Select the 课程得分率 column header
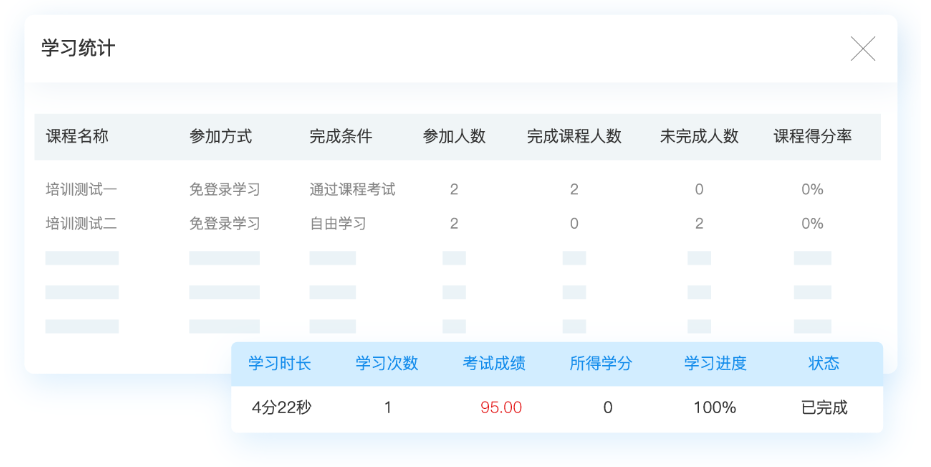This screenshot has height=467, width=931. [x=812, y=136]
